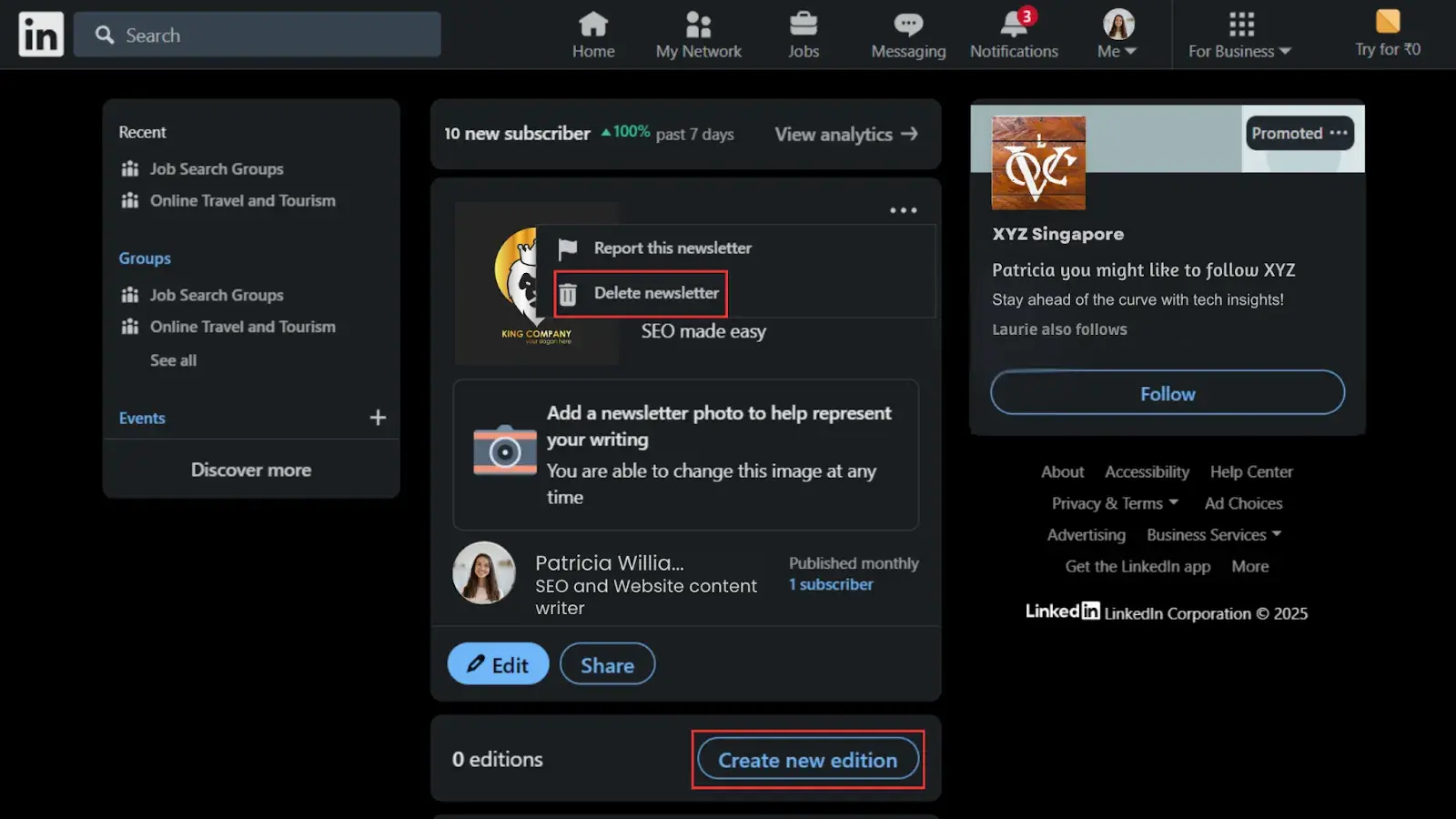The image size is (1456, 819).
Task: Check the Notifications bell icon
Action: point(1013,25)
